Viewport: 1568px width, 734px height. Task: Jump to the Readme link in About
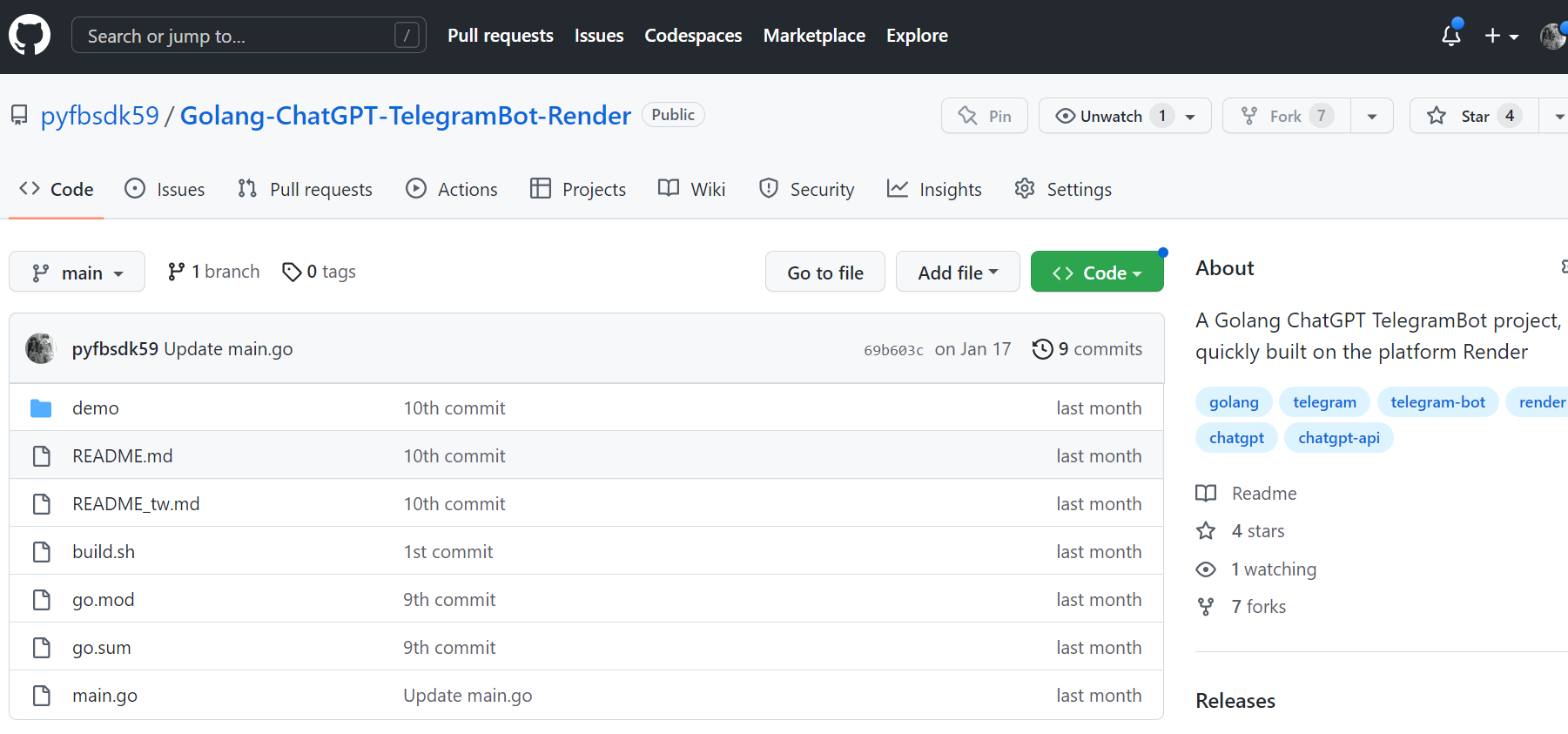coord(1247,494)
